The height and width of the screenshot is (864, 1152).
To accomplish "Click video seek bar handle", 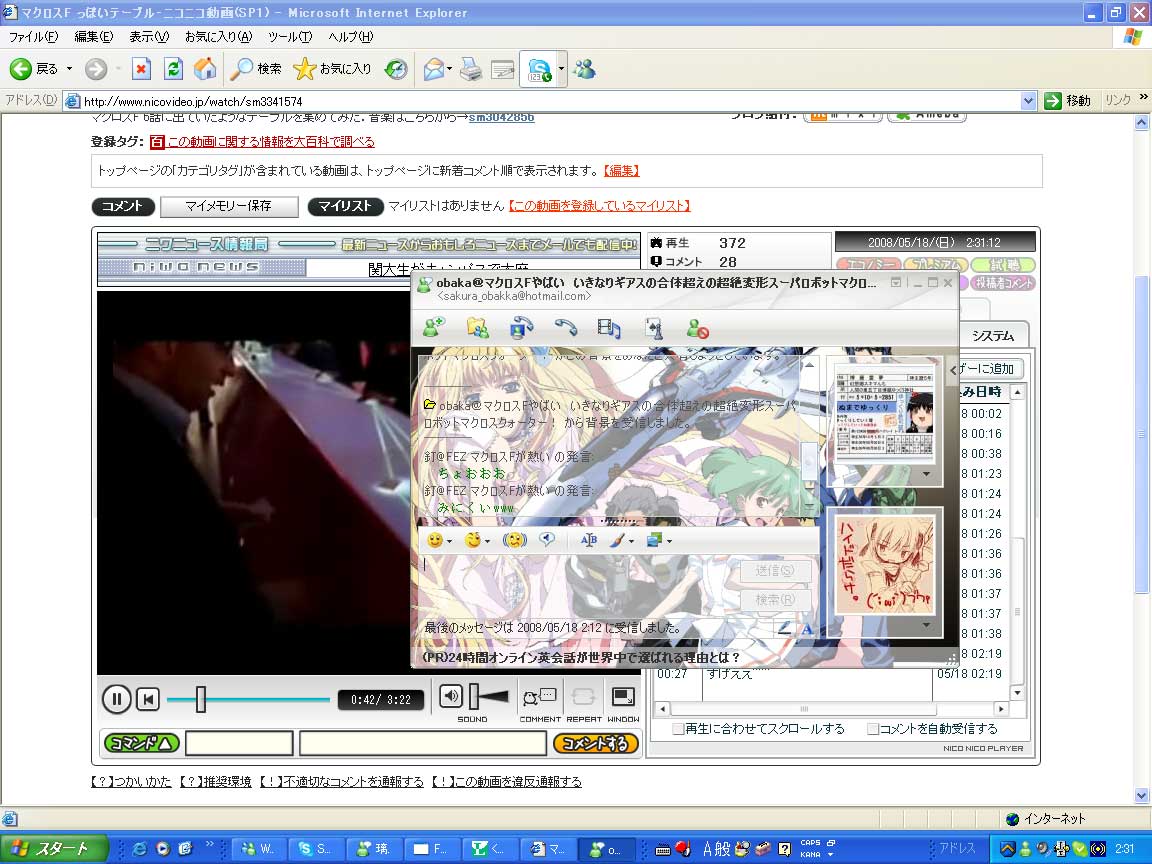I will click(x=200, y=699).
